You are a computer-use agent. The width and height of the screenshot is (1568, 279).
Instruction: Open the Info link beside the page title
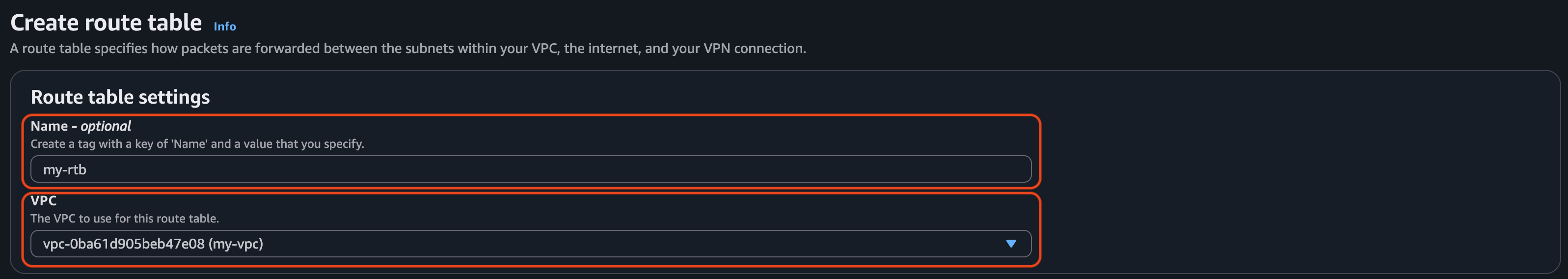point(225,26)
